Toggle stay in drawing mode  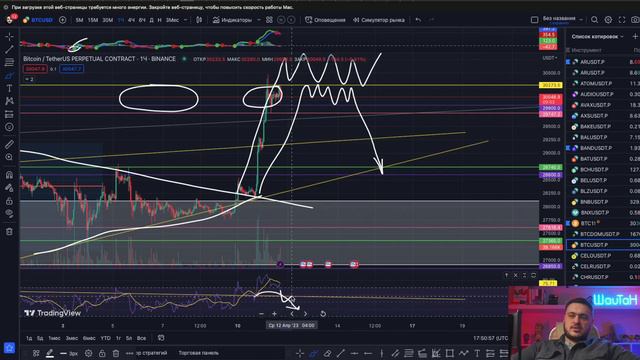pos(9,188)
